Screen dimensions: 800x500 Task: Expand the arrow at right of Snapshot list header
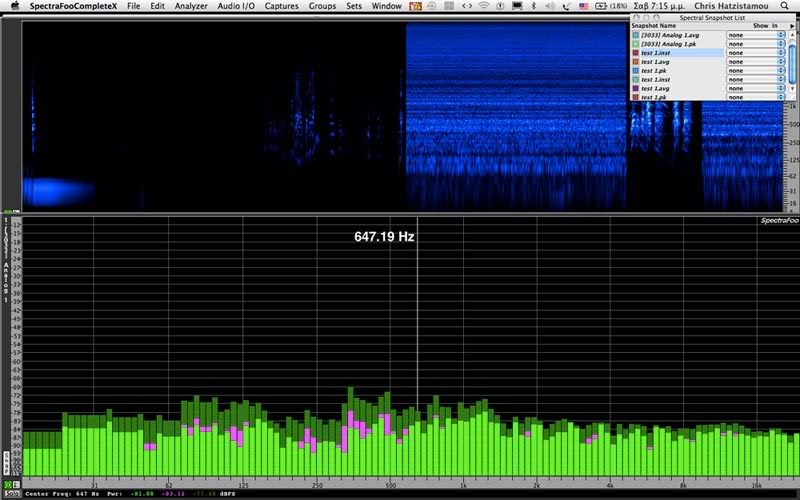(792, 25)
